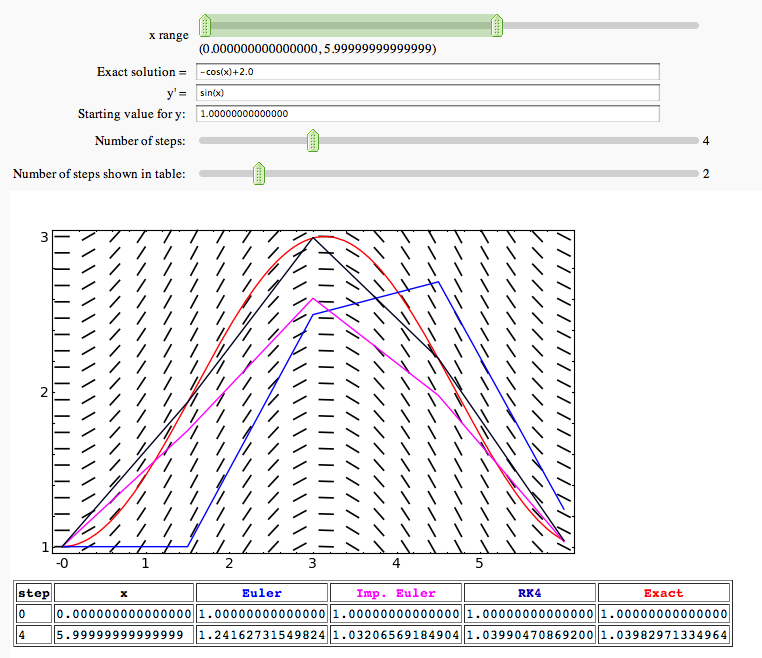This screenshot has width=762, height=658.
Task: Click the right handle of x range slider
Action: tap(497, 25)
